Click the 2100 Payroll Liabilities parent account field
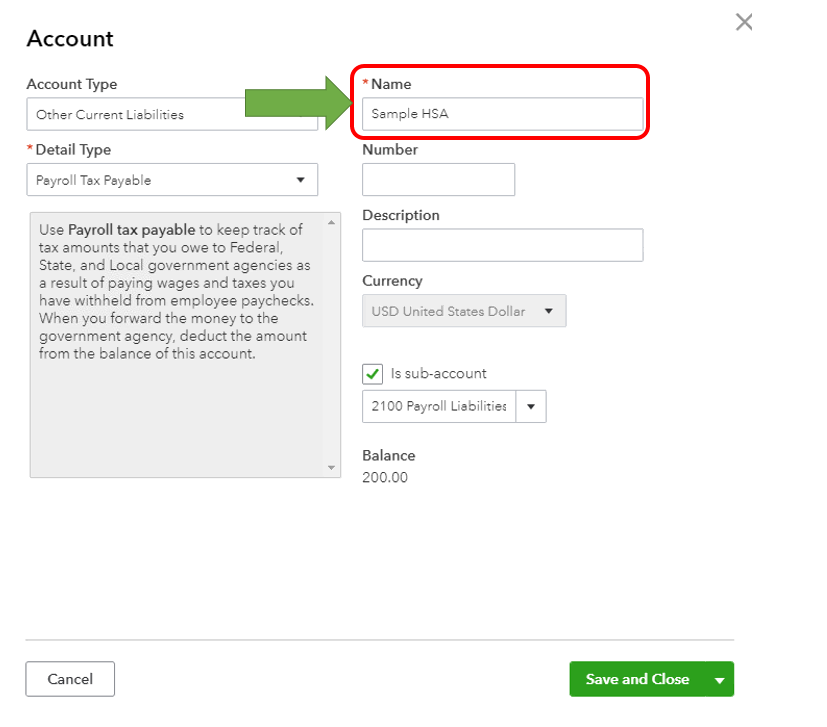827x727 pixels. pos(439,406)
